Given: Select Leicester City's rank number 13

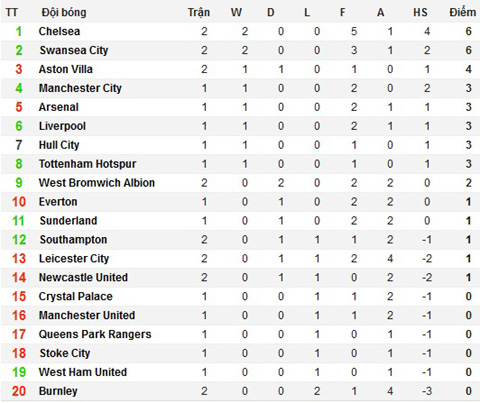Looking at the screenshot, I should pos(19,259).
